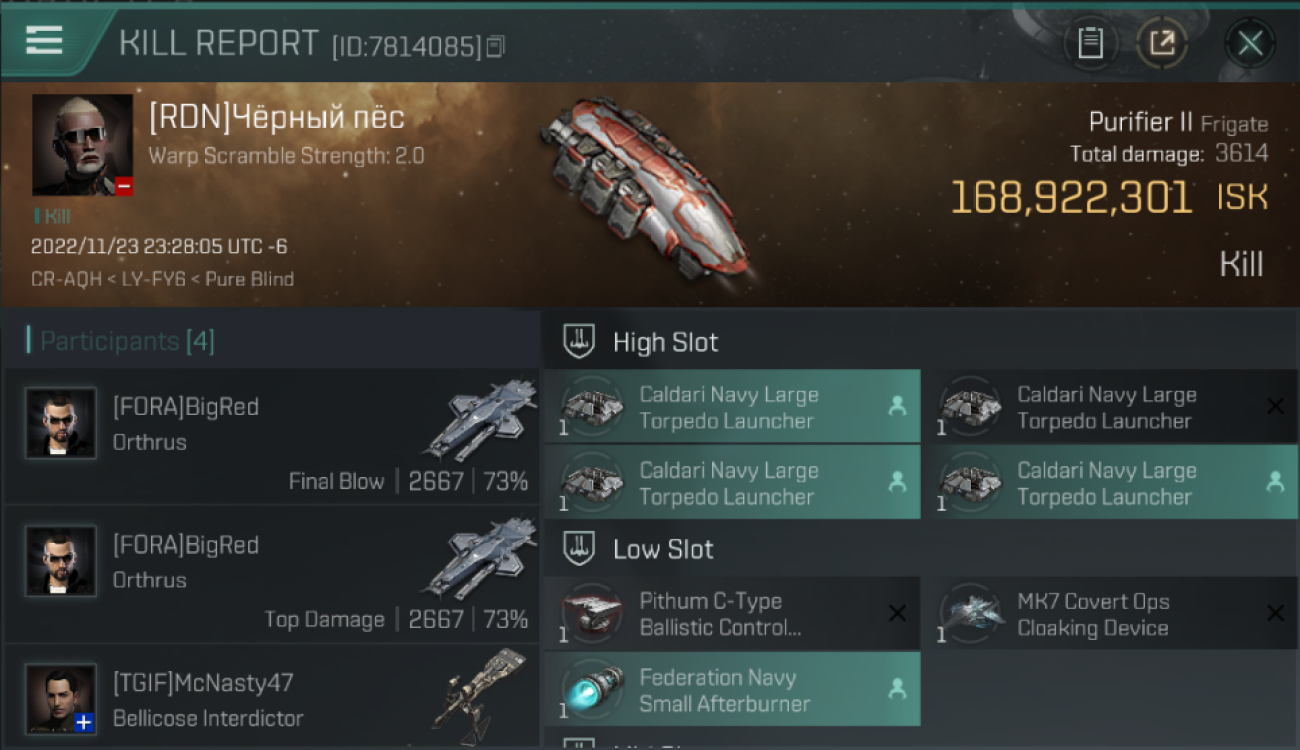Viewport: 1300px width, 750px height.
Task: Click the clipboard copy report icon
Action: tap(1090, 43)
